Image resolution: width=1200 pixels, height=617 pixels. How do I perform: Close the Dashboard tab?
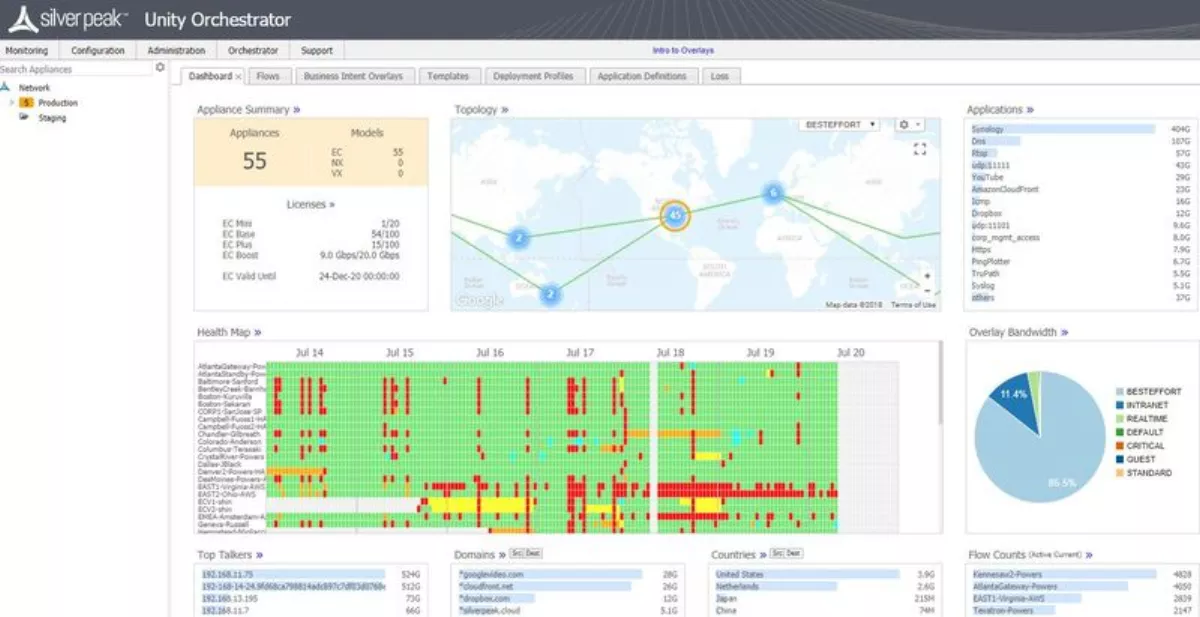tap(238, 77)
